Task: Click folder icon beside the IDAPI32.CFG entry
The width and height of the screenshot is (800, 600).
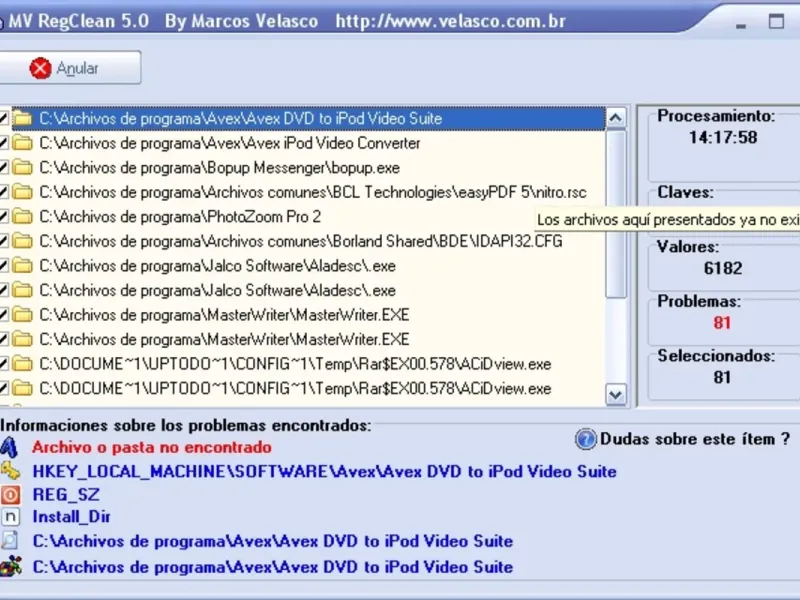Action: pos(22,241)
